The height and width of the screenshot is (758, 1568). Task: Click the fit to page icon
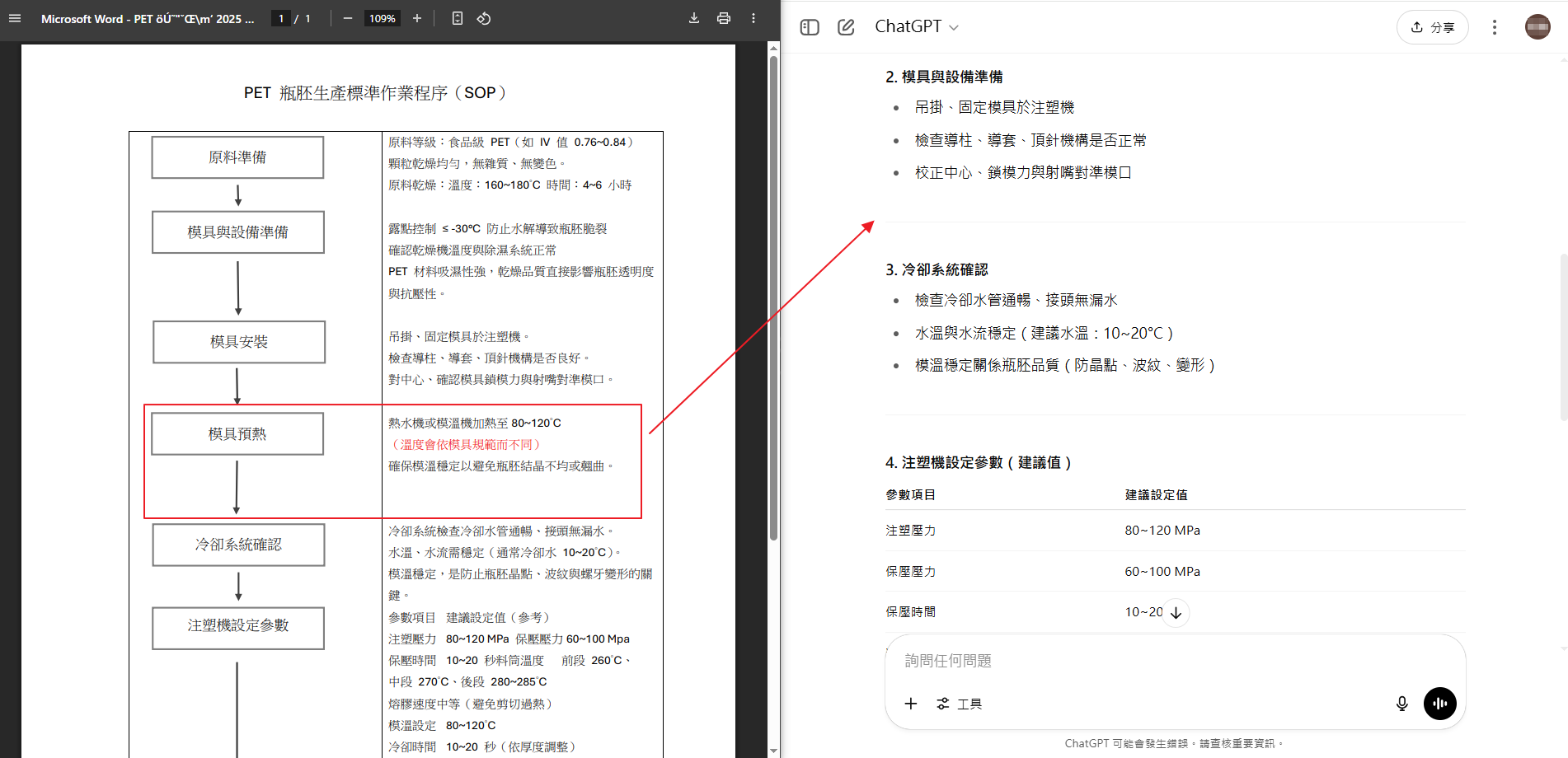click(458, 18)
